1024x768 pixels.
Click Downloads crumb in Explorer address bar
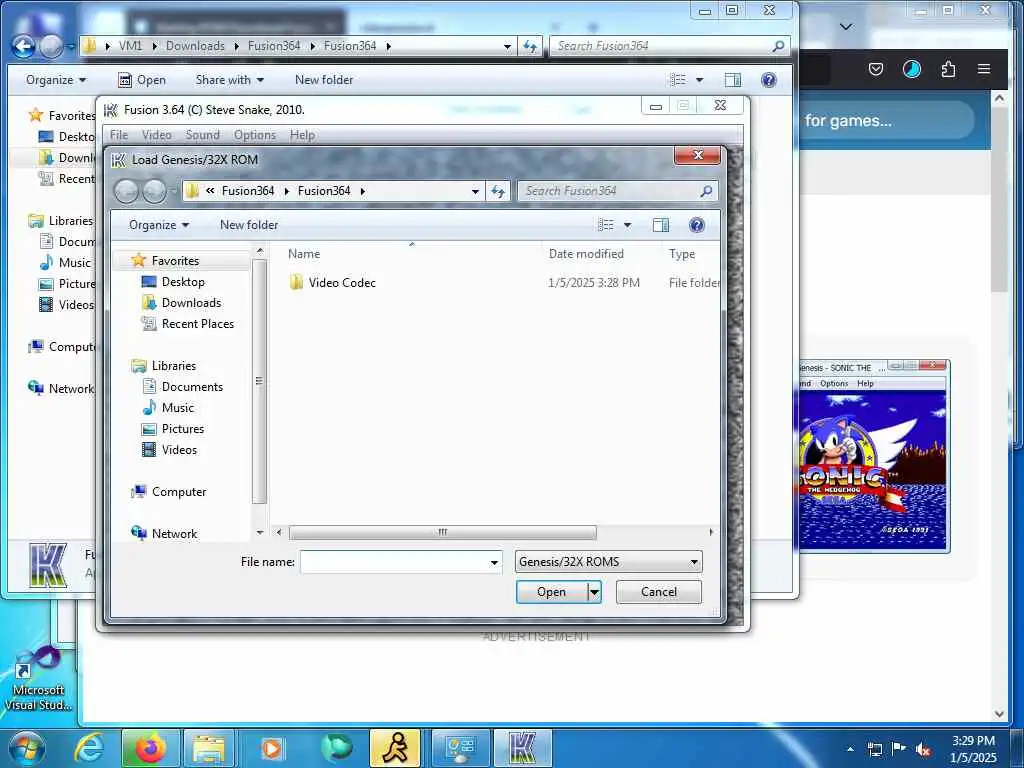[195, 46]
